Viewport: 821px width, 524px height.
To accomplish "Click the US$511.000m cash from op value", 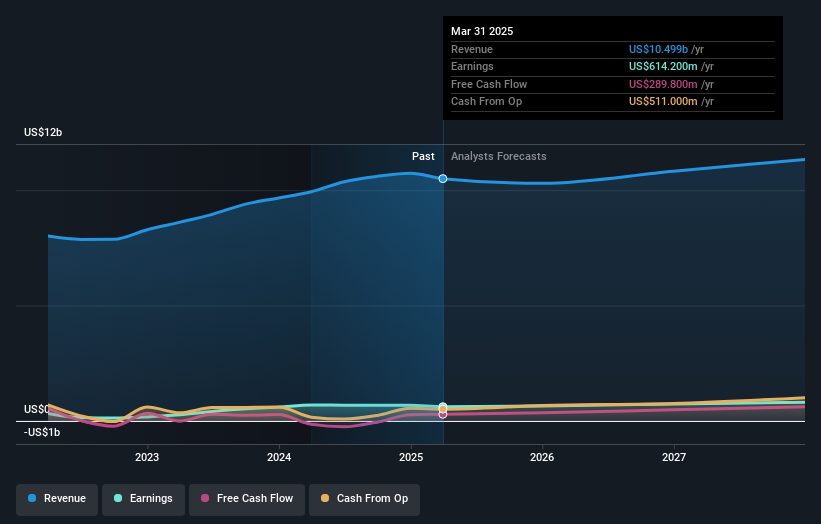I will pos(663,102).
